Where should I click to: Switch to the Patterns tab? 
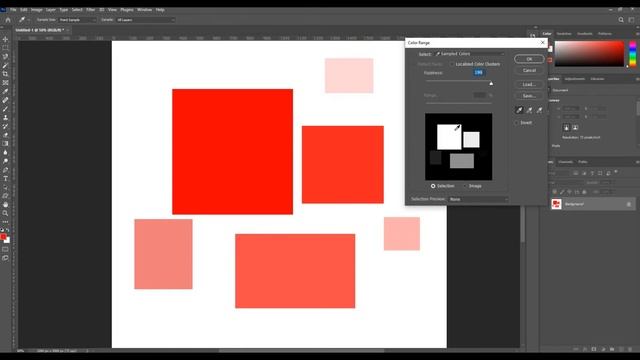(605, 34)
